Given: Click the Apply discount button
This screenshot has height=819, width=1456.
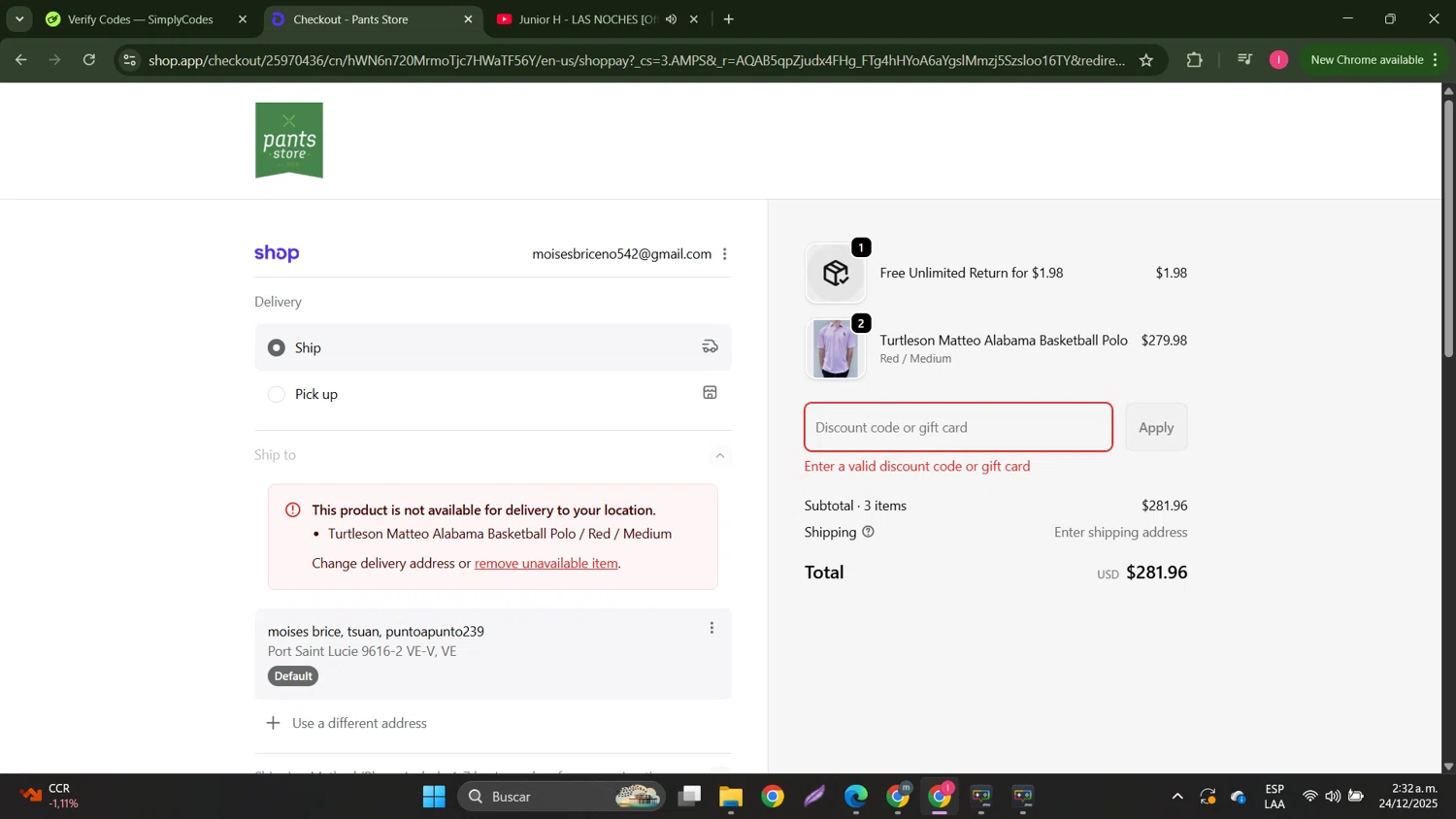Looking at the screenshot, I should pos(1156,427).
